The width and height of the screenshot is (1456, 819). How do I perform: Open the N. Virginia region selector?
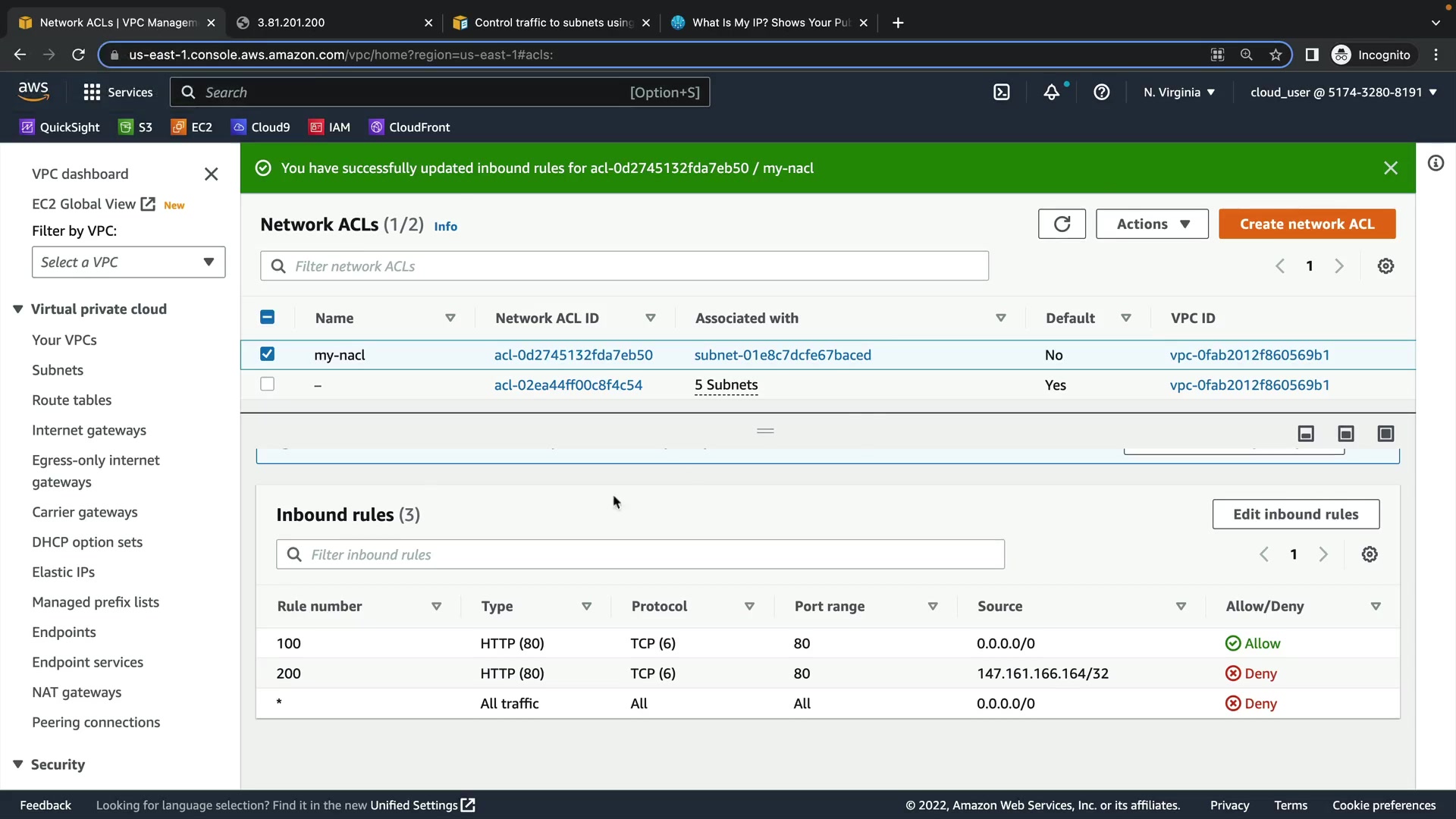[x=1179, y=93]
